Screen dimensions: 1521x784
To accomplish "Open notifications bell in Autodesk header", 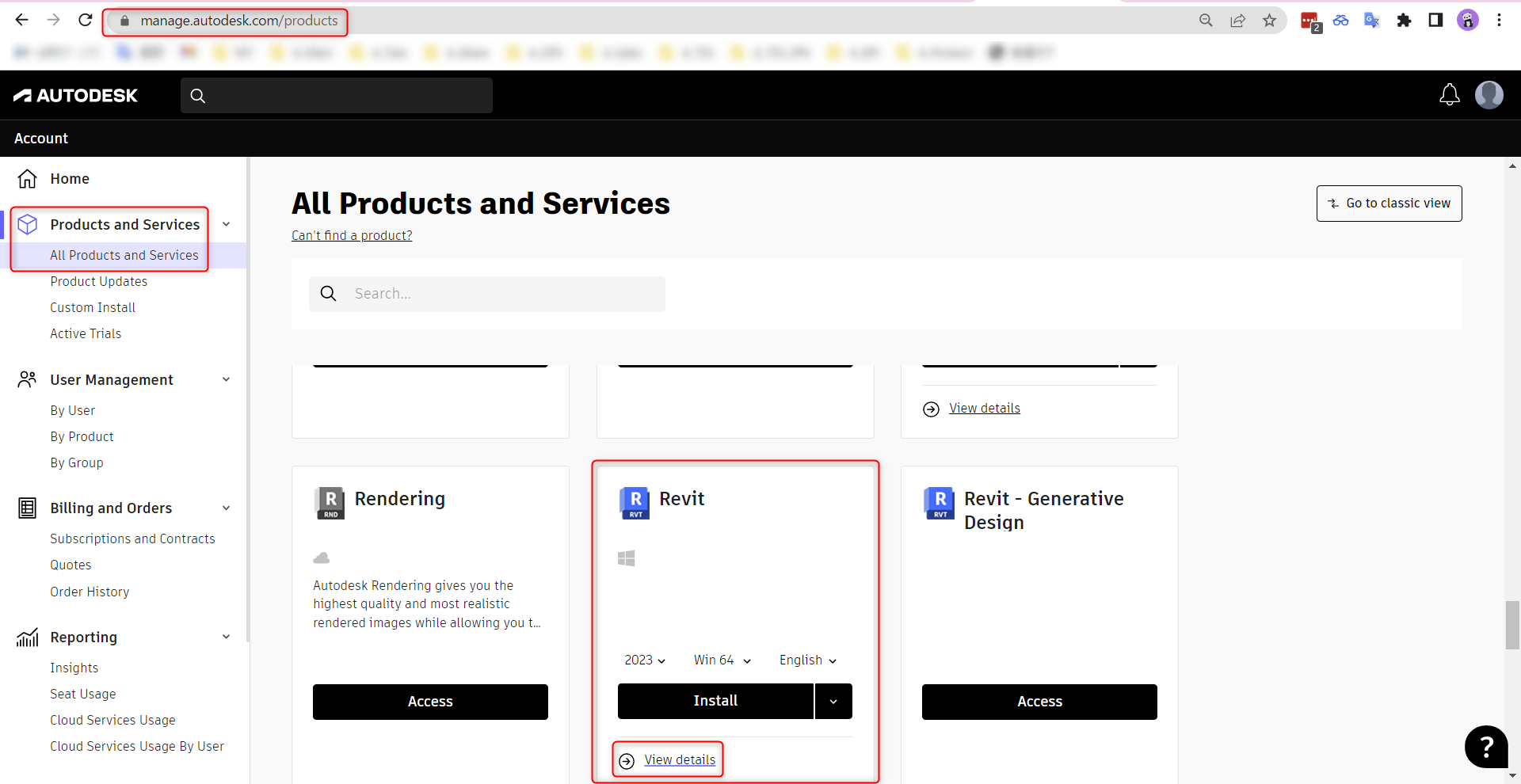I will coord(1450,95).
